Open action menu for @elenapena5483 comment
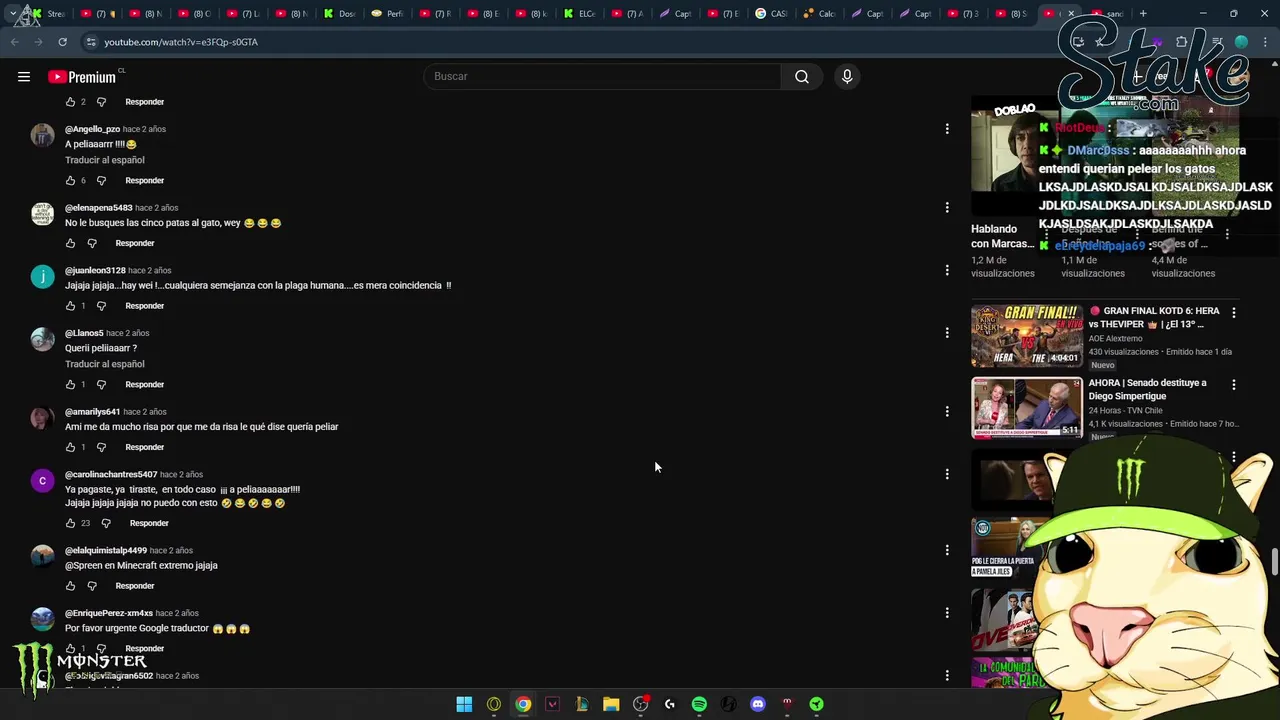1280x720 pixels. [947, 208]
